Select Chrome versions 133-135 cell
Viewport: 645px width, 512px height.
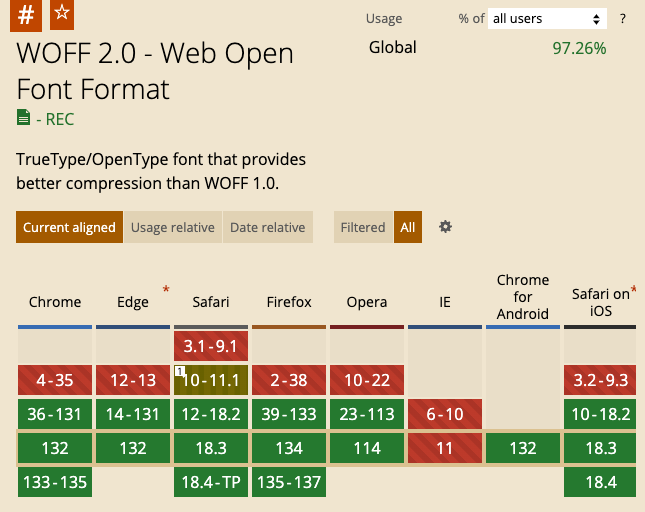(55, 482)
